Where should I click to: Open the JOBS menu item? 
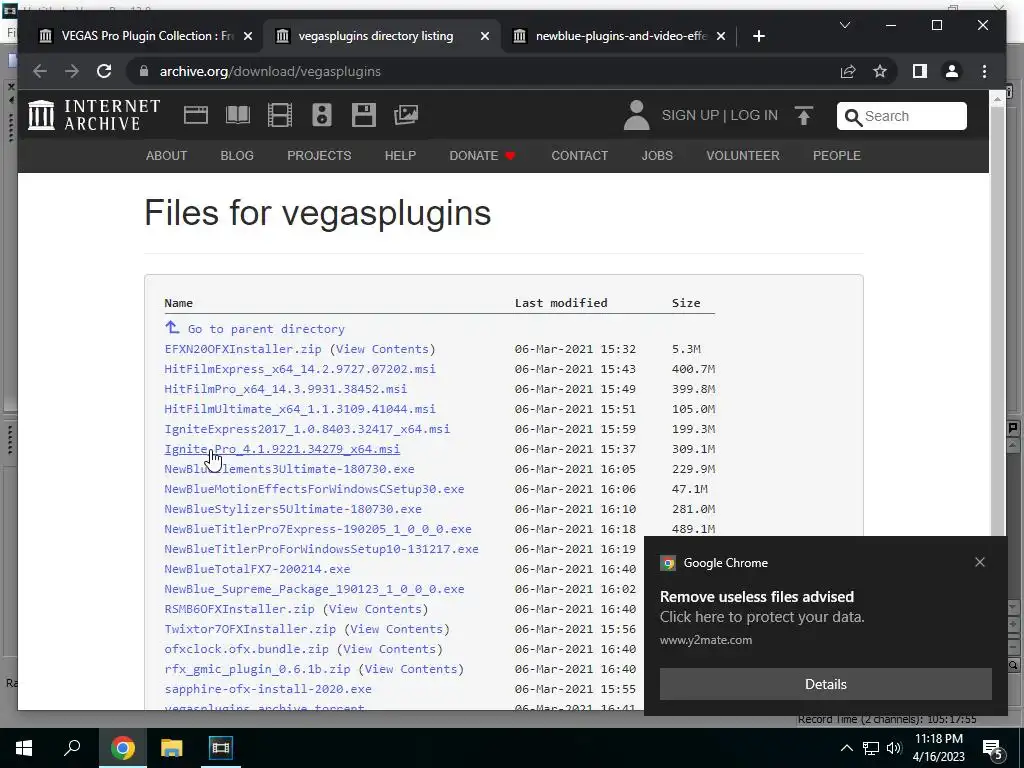(x=657, y=155)
